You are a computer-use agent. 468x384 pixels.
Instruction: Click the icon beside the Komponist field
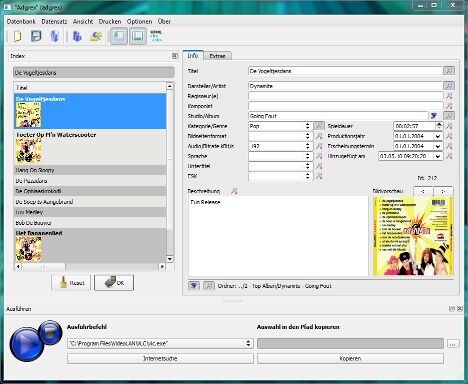point(449,106)
